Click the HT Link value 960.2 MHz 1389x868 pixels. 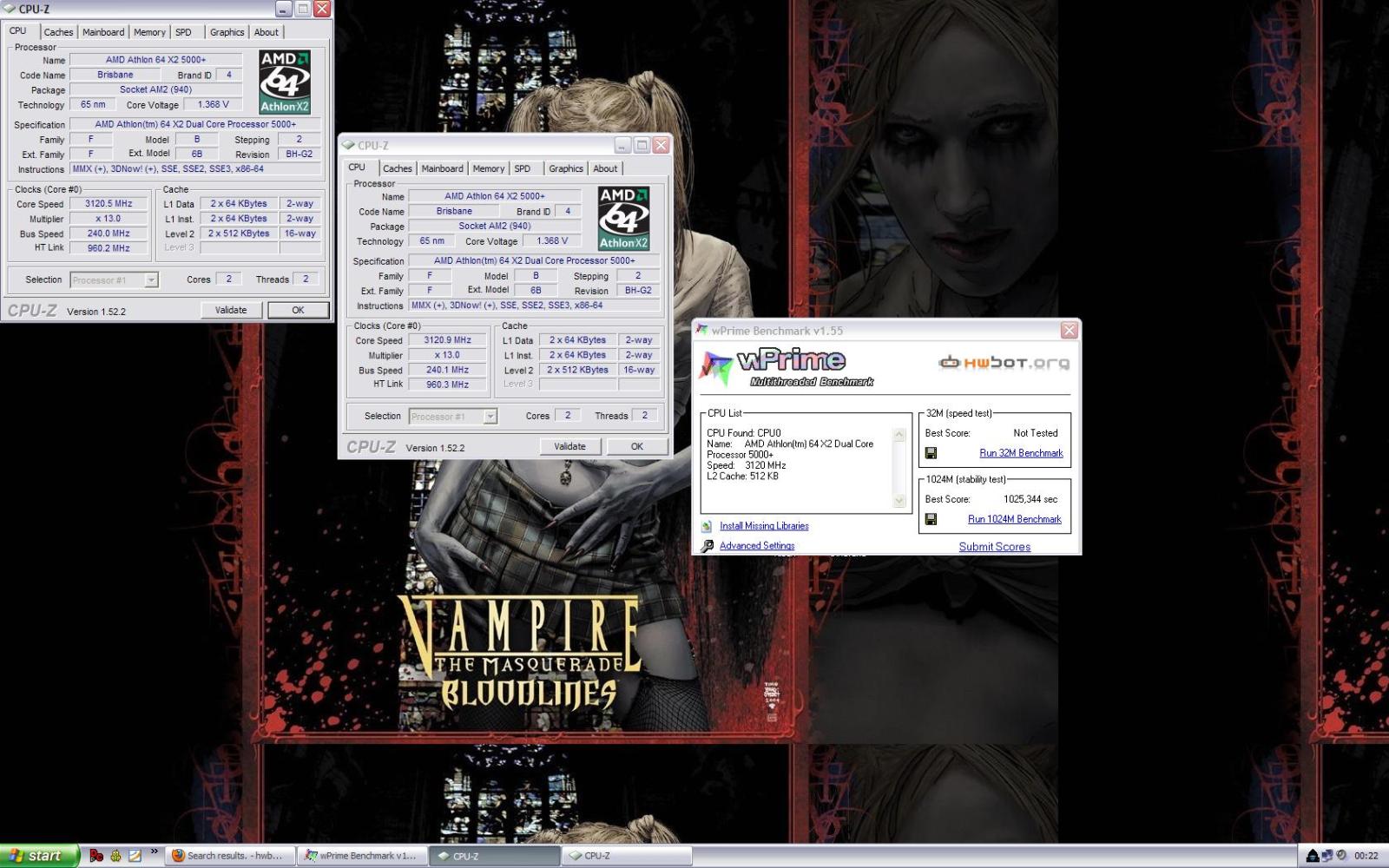109,248
